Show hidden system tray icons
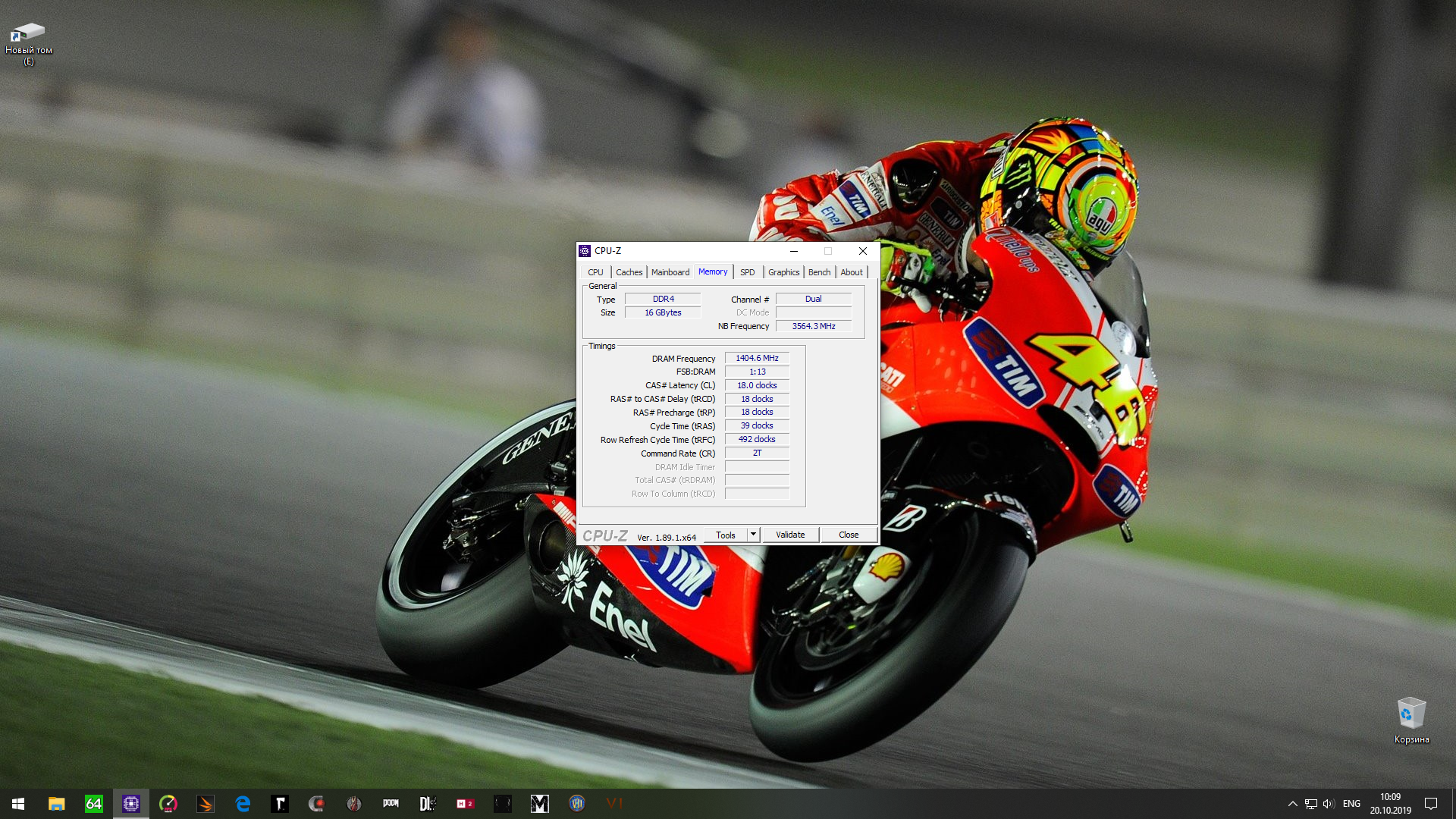This screenshot has width=1456, height=819. click(1292, 804)
